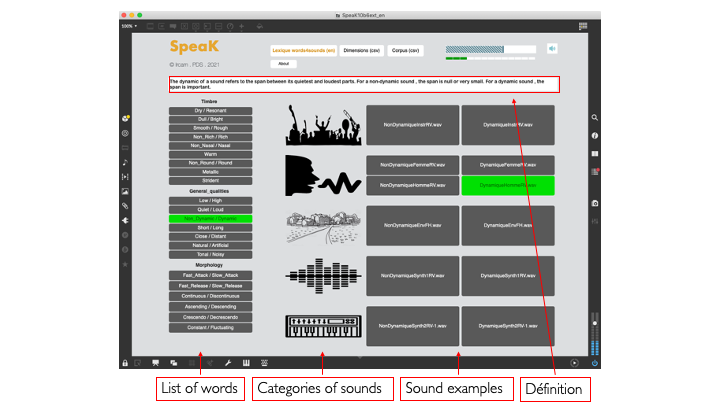Play NonDynamiqueInstrRV.wav sound example
The width and height of the screenshot is (720, 405).
(x=412, y=125)
